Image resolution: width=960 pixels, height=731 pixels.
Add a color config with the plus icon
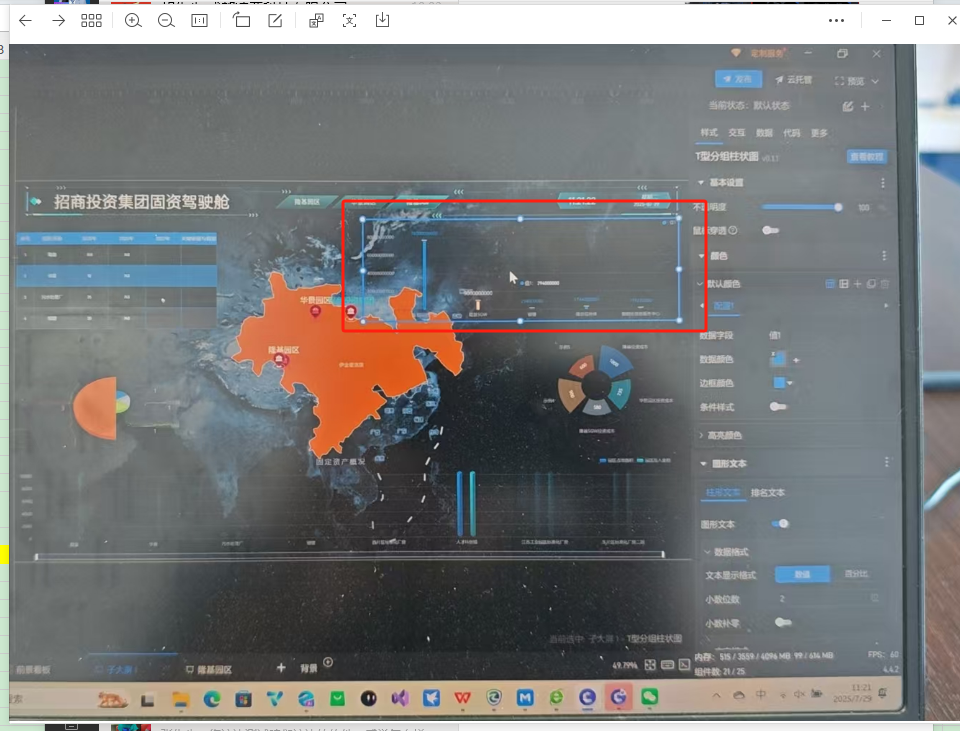click(857, 283)
